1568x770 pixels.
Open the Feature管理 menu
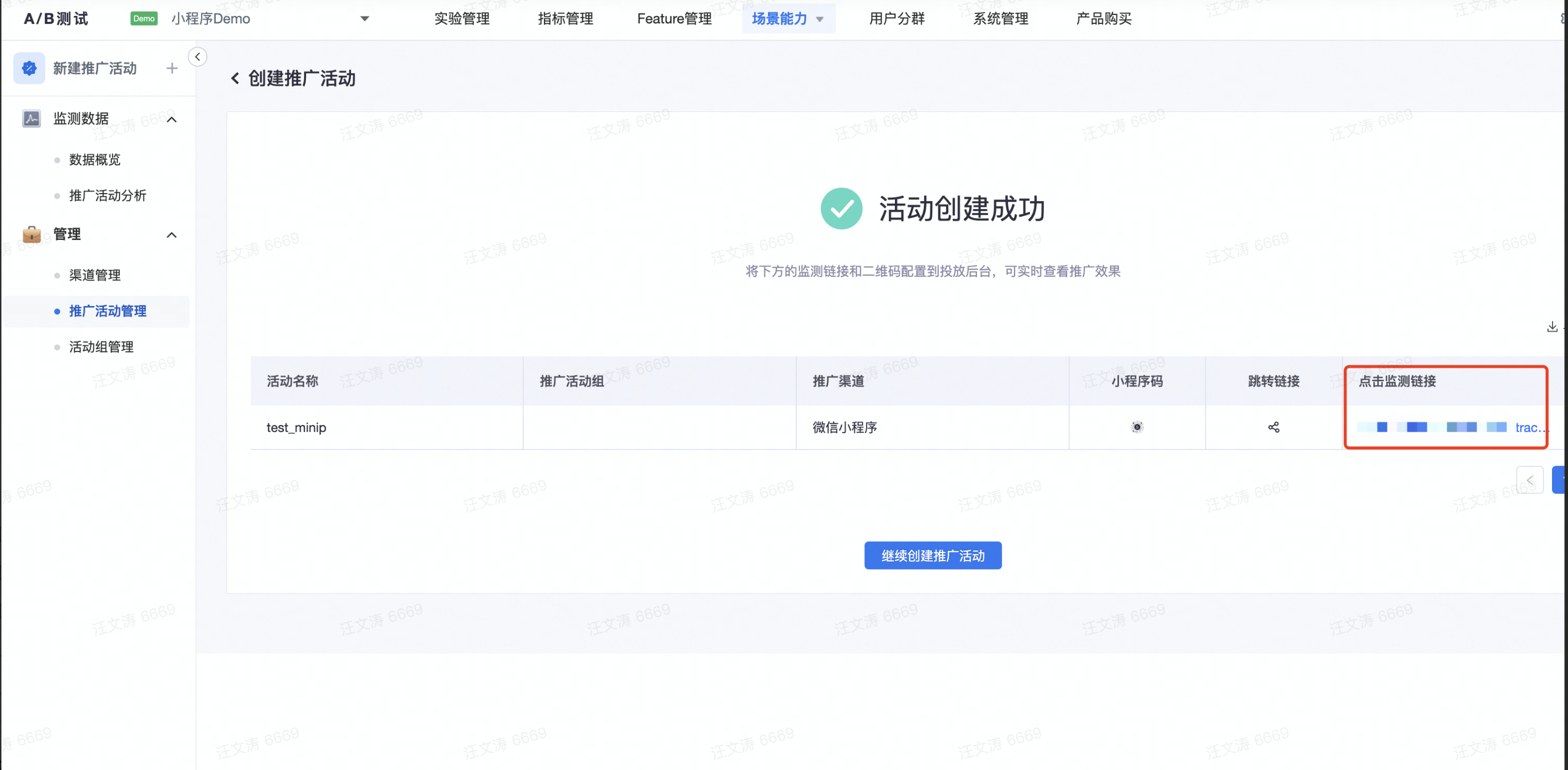point(675,19)
